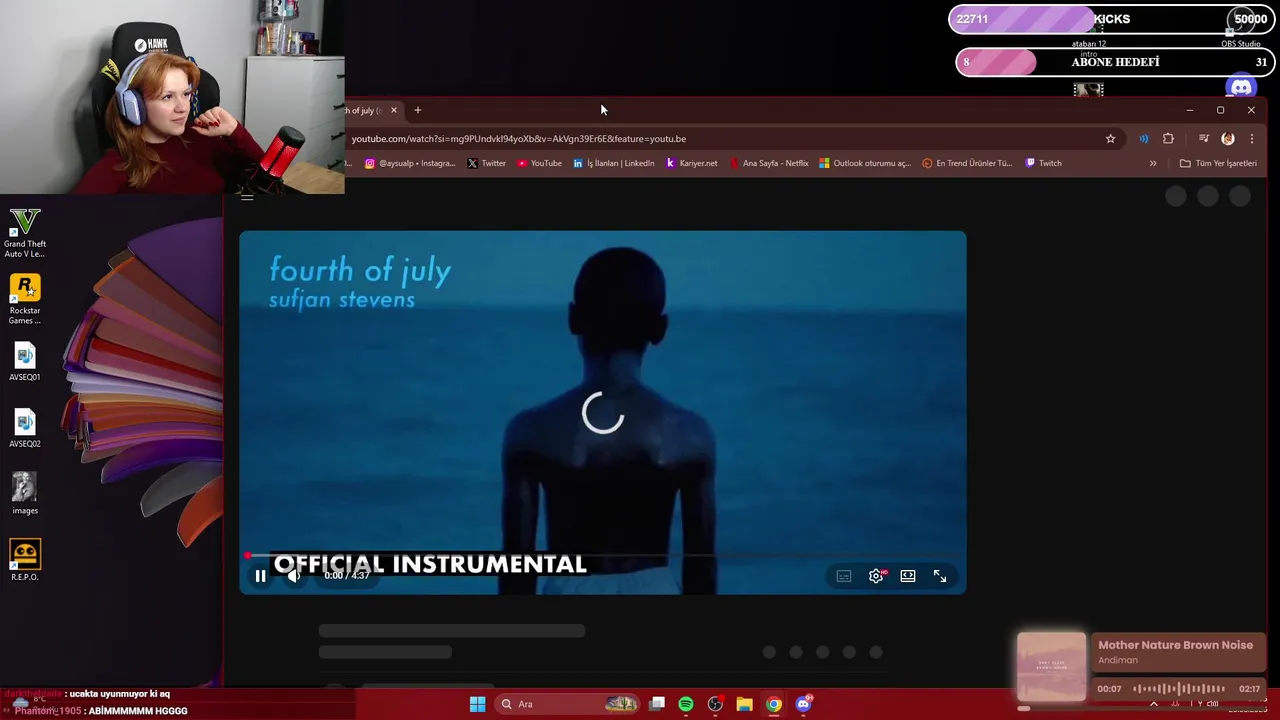Click the ABONE HEDEFİ goal bar
This screenshot has width=1280, height=720.
(1114, 62)
